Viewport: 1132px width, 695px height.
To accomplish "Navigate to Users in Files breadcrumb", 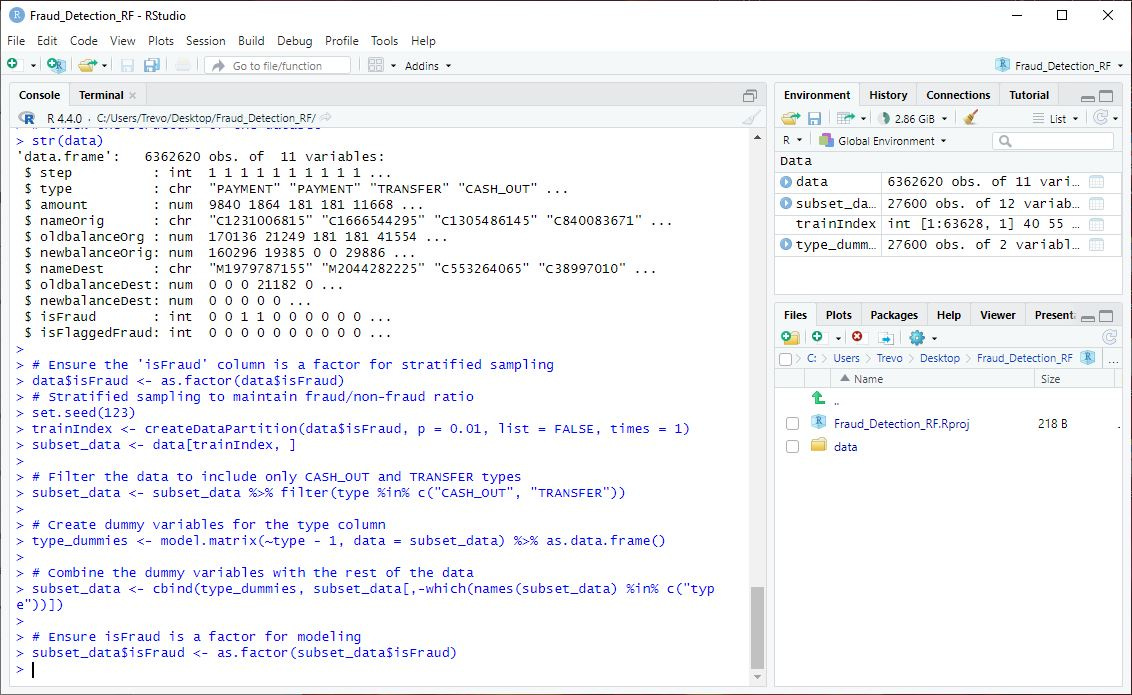I will coord(846,358).
